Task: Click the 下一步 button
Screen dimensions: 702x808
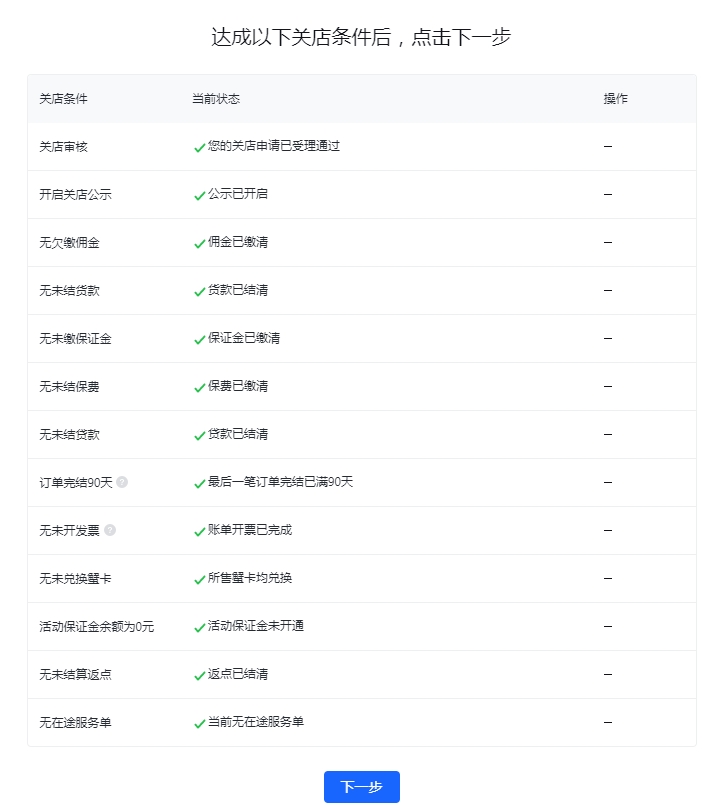Action: coord(361,786)
